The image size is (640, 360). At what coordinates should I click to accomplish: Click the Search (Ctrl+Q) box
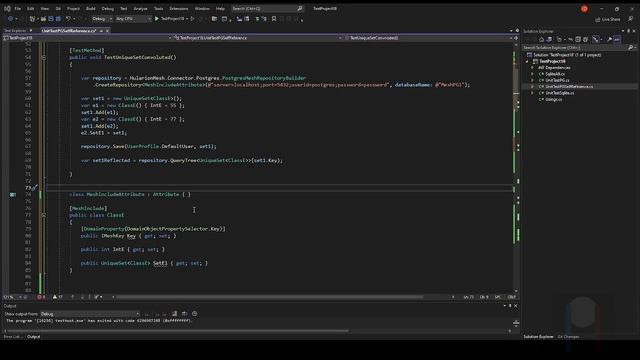[x=267, y=9]
